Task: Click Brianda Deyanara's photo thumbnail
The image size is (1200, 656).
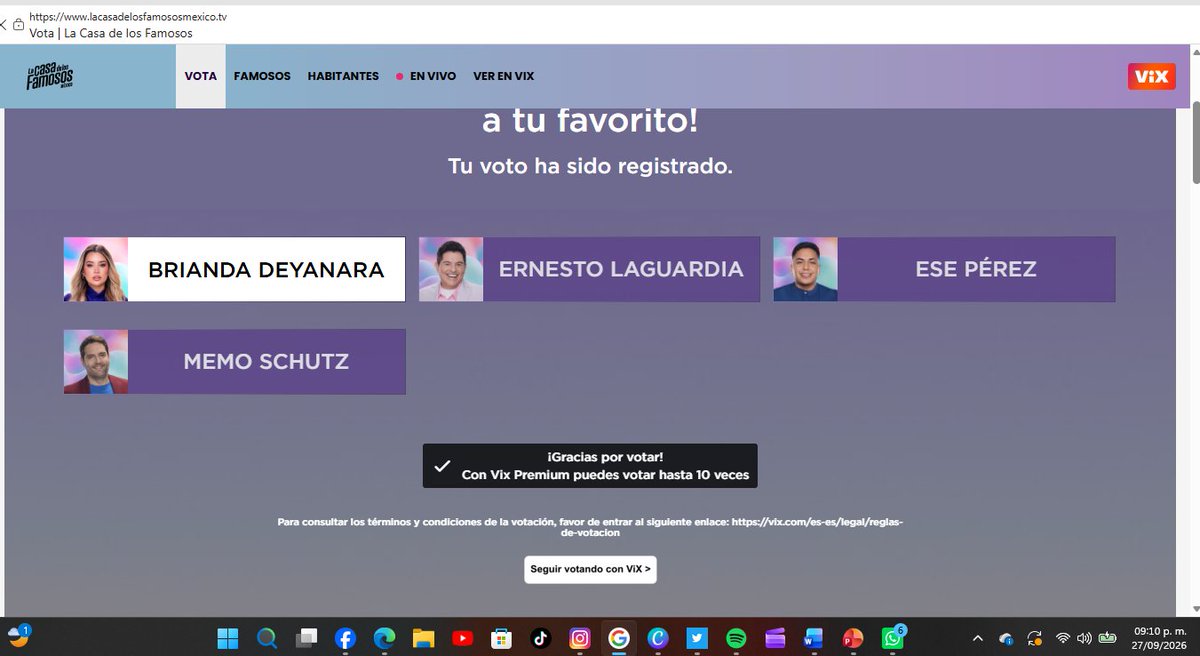Action: (96, 269)
